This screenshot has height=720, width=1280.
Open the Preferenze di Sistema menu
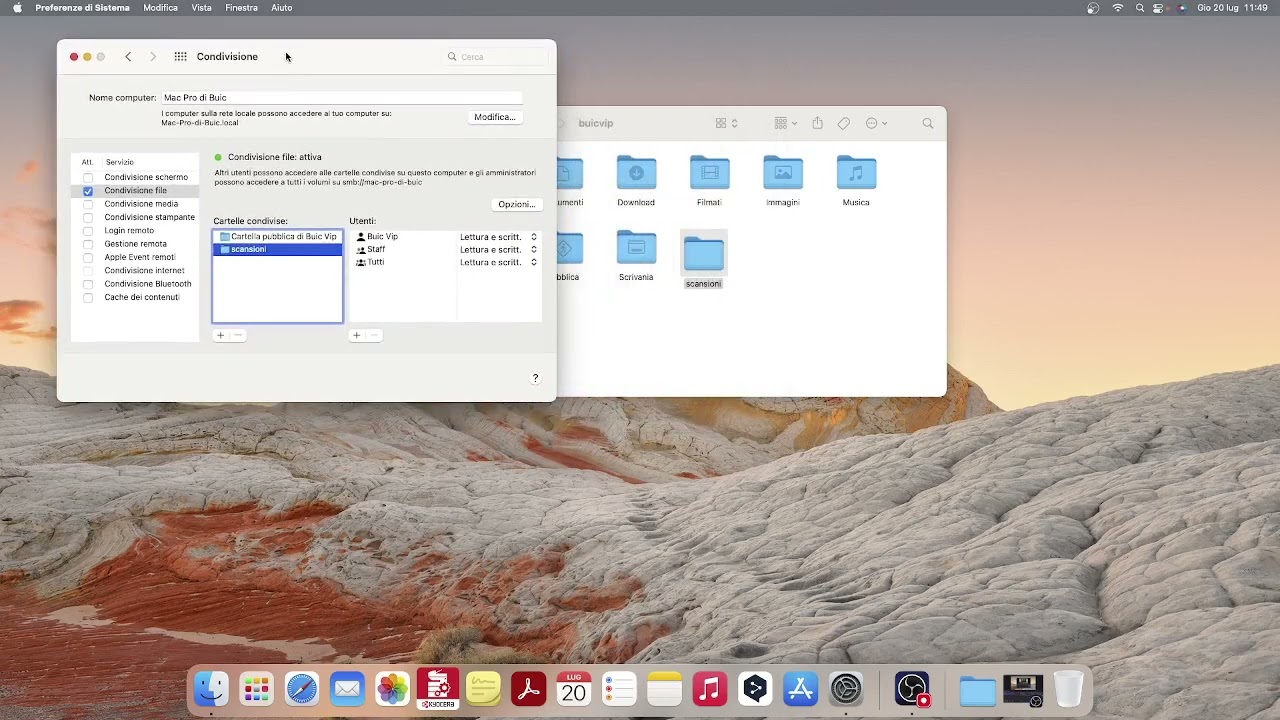(x=82, y=8)
